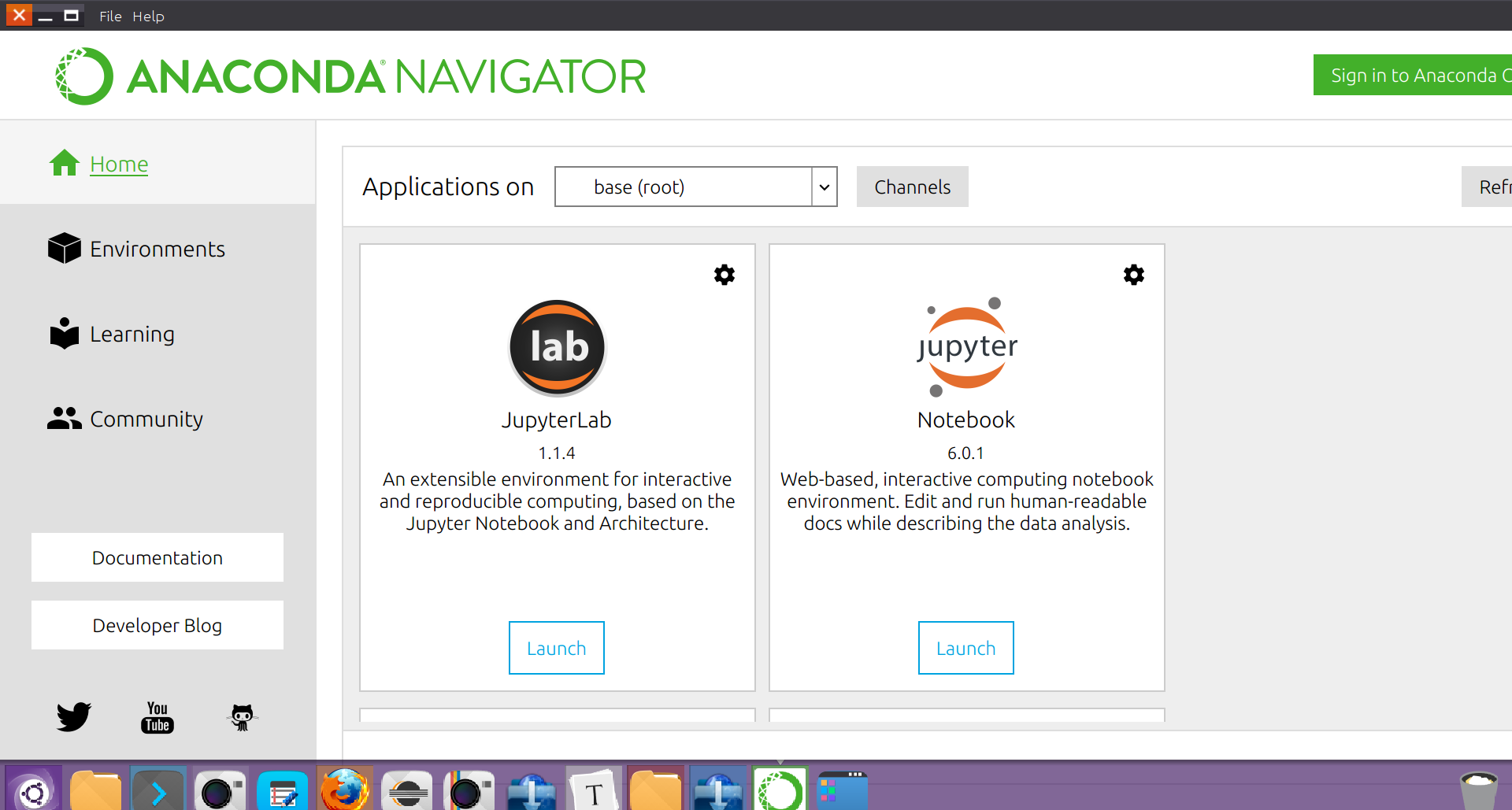This screenshot has height=810, width=1512.
Task: Click the Anaconda Navigator logo
Action: click(350, 76)
